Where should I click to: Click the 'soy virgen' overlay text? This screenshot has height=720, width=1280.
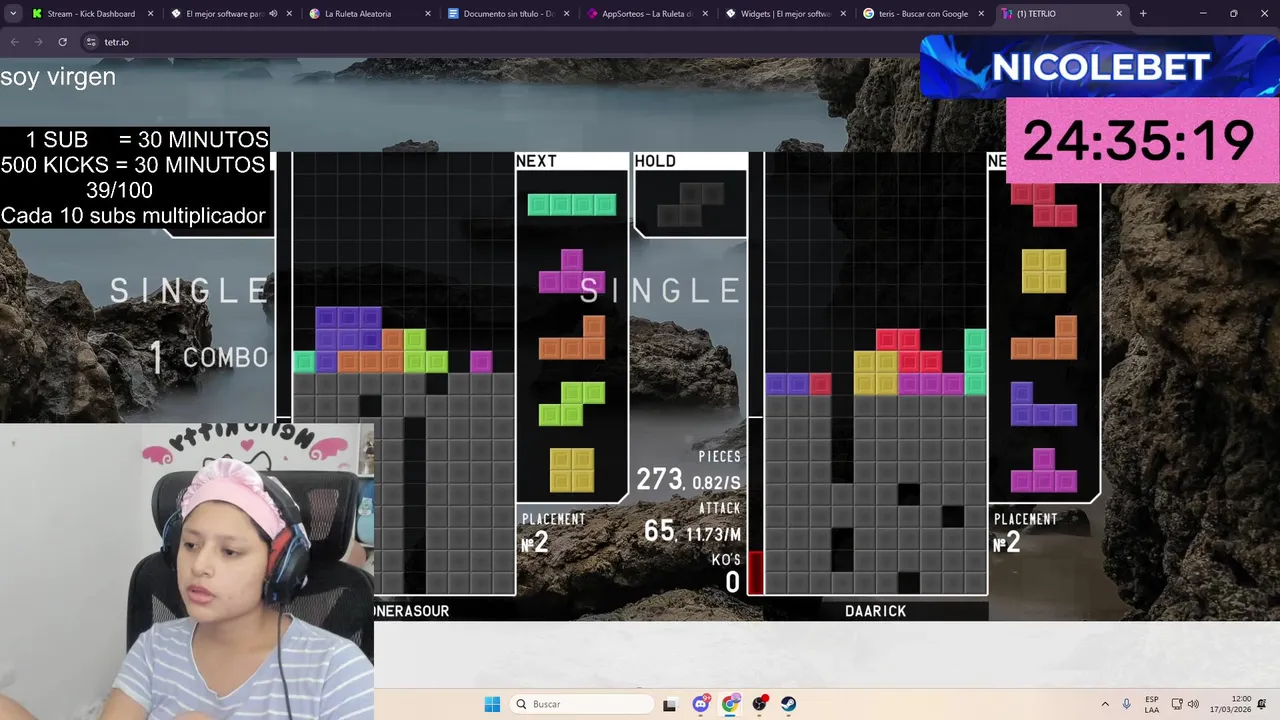[58, 77]
